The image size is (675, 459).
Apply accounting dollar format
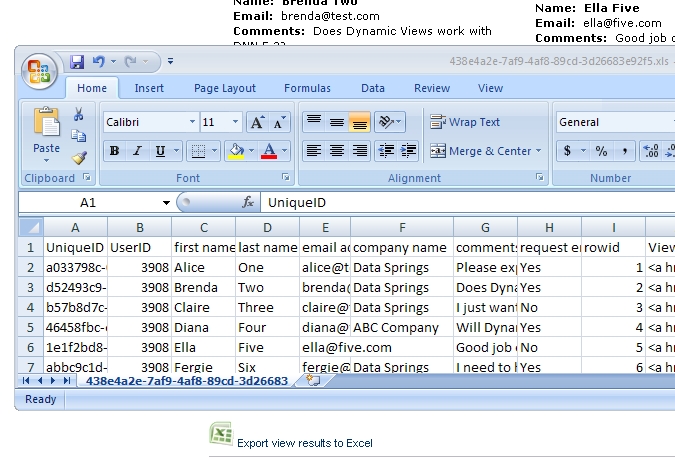[567, 151]
